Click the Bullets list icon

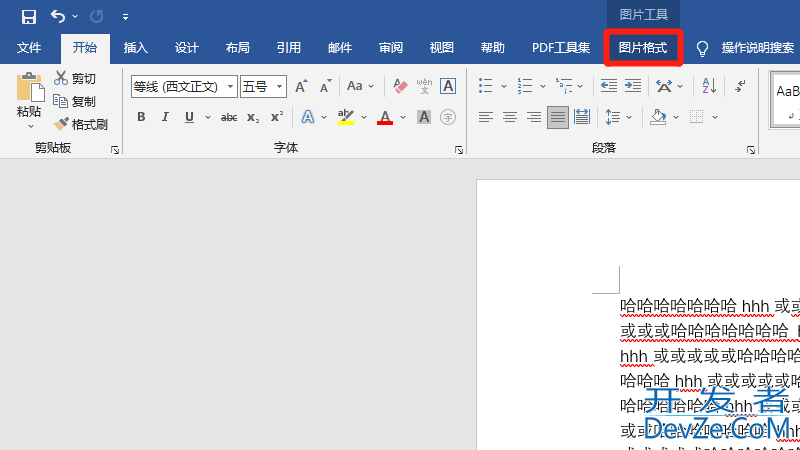tap(486, 86)
